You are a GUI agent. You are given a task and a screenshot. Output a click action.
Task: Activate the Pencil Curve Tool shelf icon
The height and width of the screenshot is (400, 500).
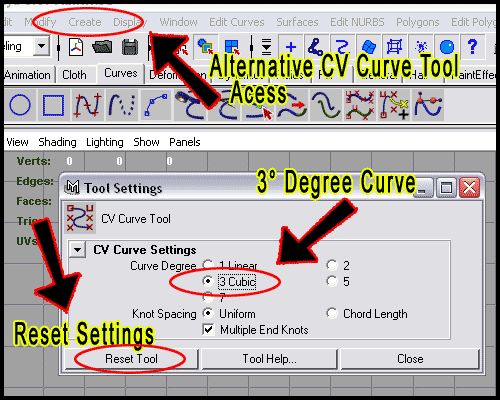[x=122, y=105]
